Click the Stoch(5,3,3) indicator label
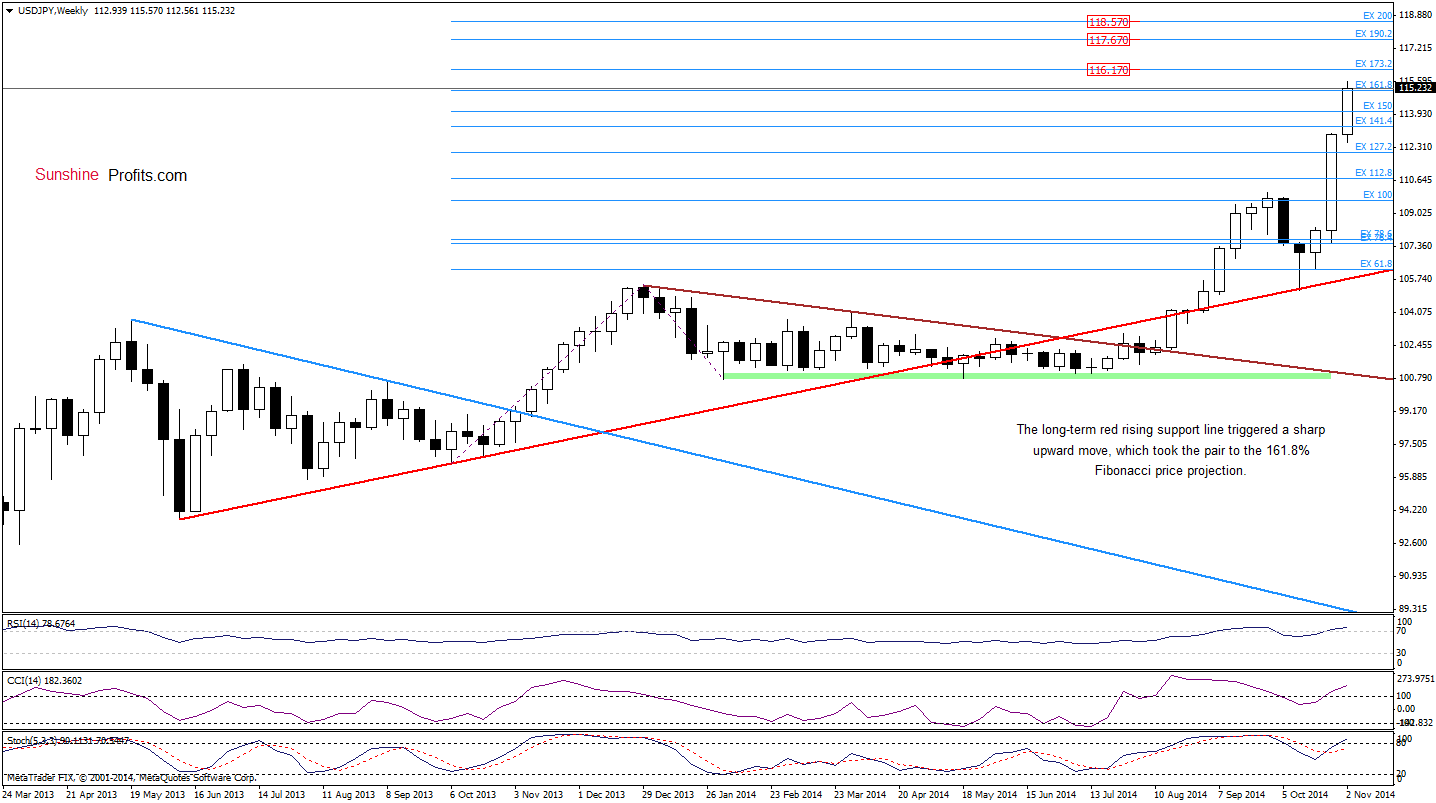The height and width of the screenshot is (803, 1436). point(69,741)
